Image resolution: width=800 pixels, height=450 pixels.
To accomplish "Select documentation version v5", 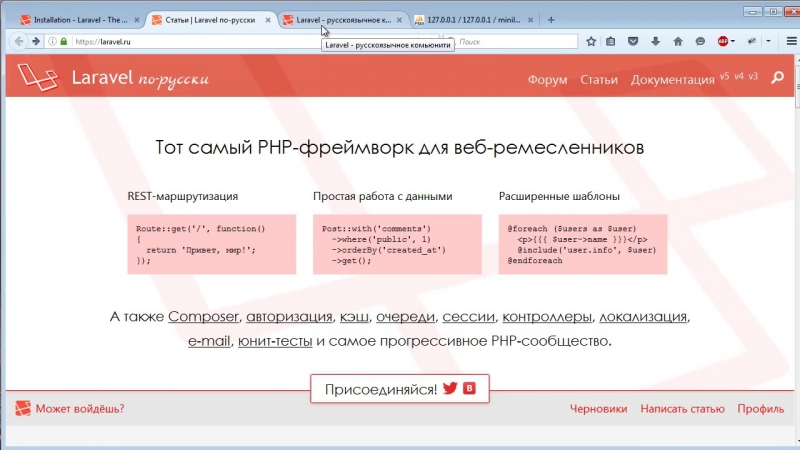I will (724, 76).
